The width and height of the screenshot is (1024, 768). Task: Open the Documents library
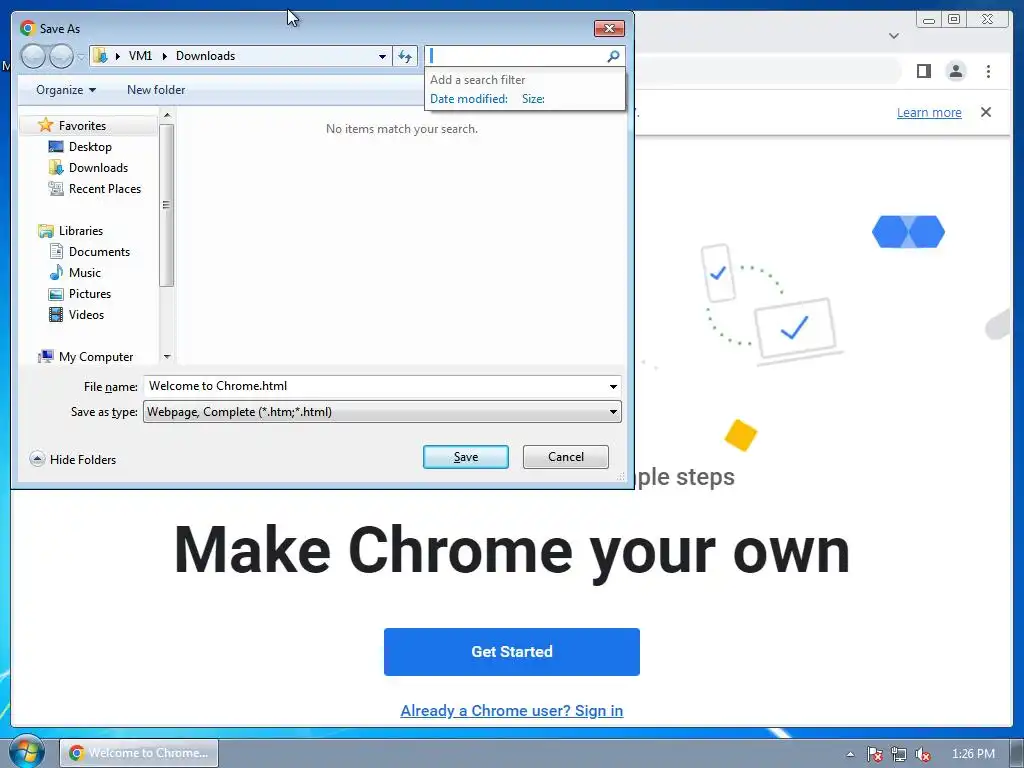[99, 251]
